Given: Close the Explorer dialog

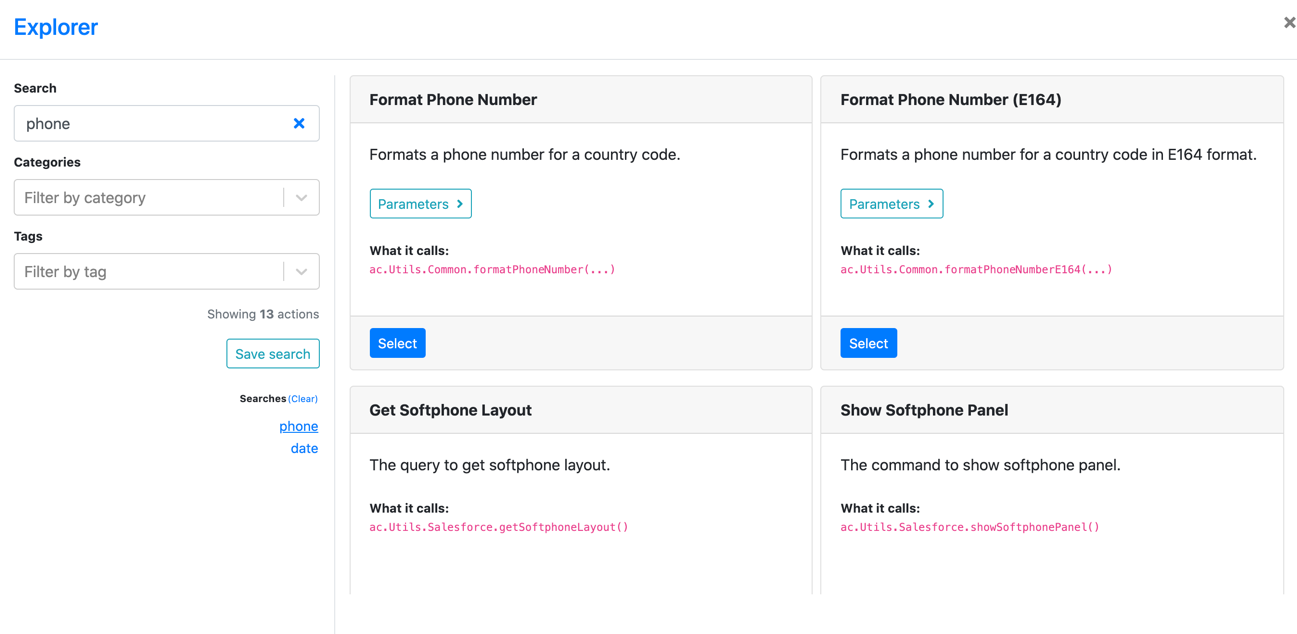Looking at the screenshot, I should click(x=1289, y=22).
